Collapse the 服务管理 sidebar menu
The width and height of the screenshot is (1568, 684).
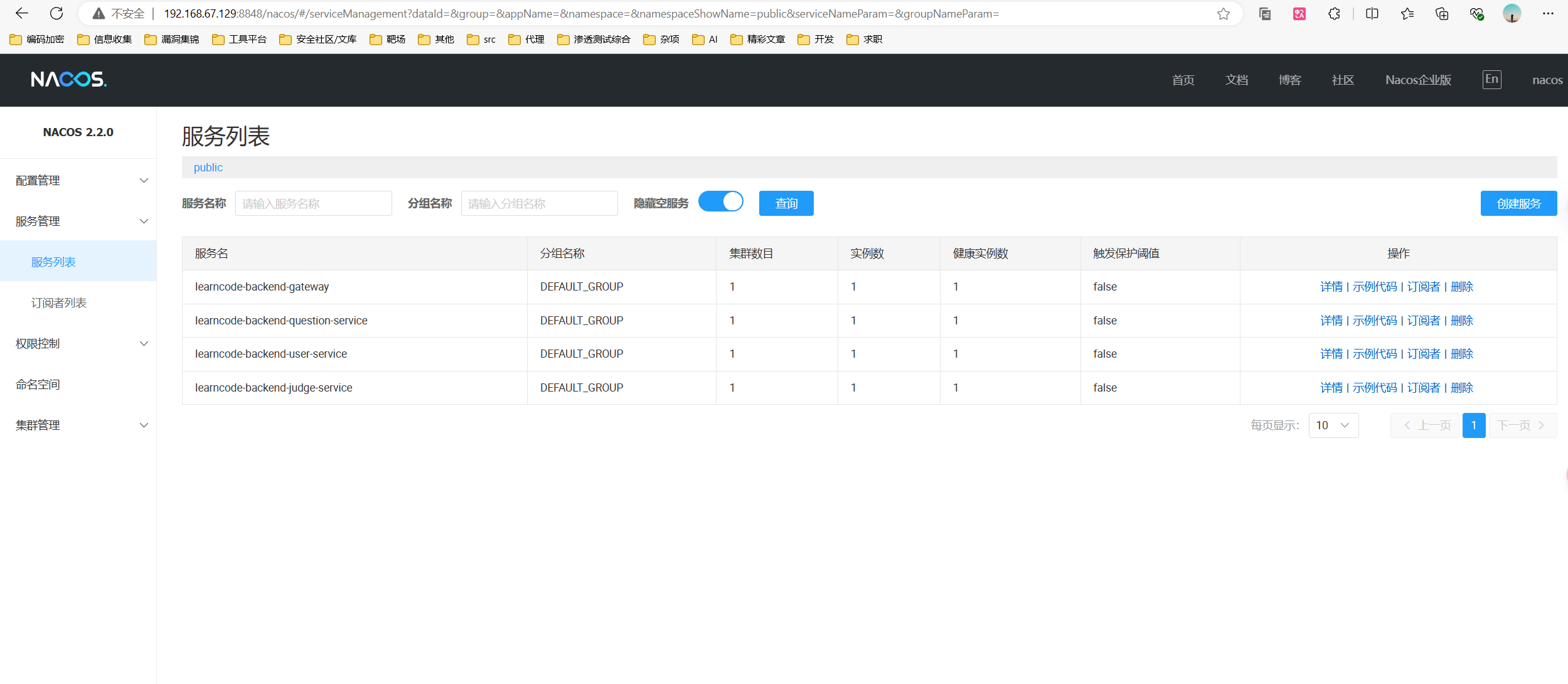pos(78,222)
